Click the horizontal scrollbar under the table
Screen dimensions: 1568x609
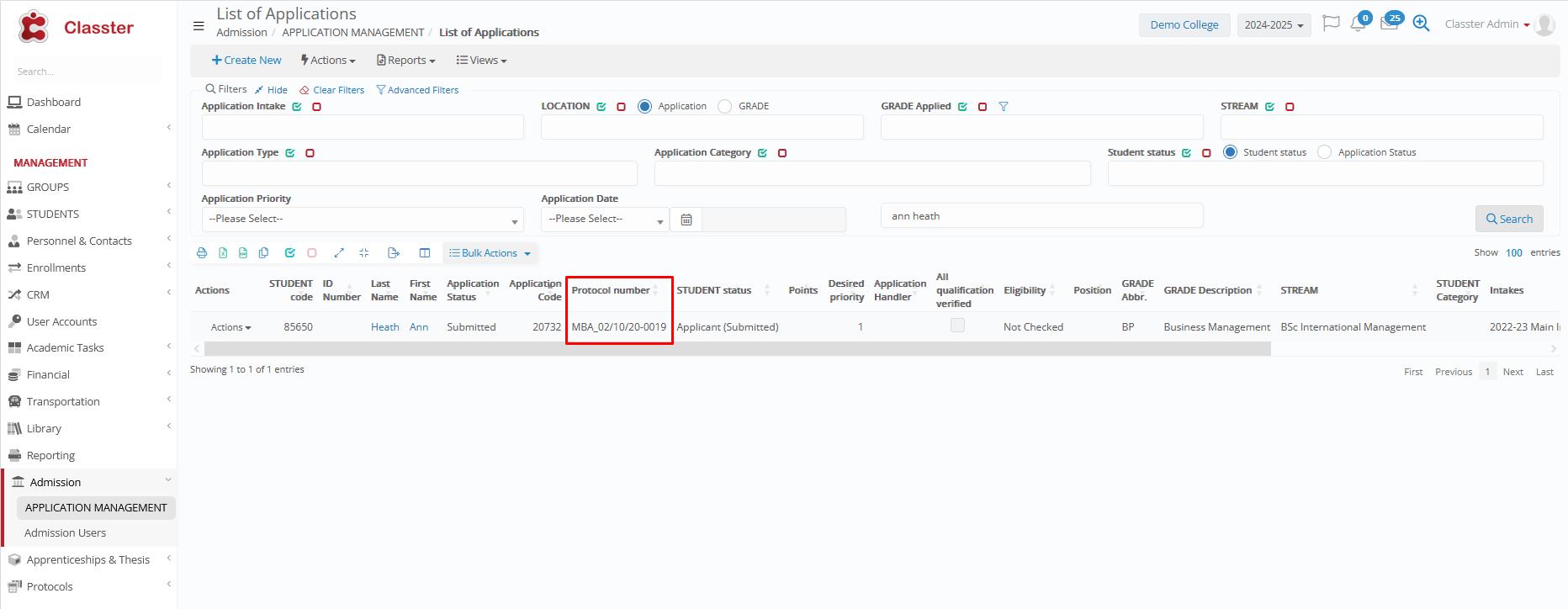(x=736, y=349)
